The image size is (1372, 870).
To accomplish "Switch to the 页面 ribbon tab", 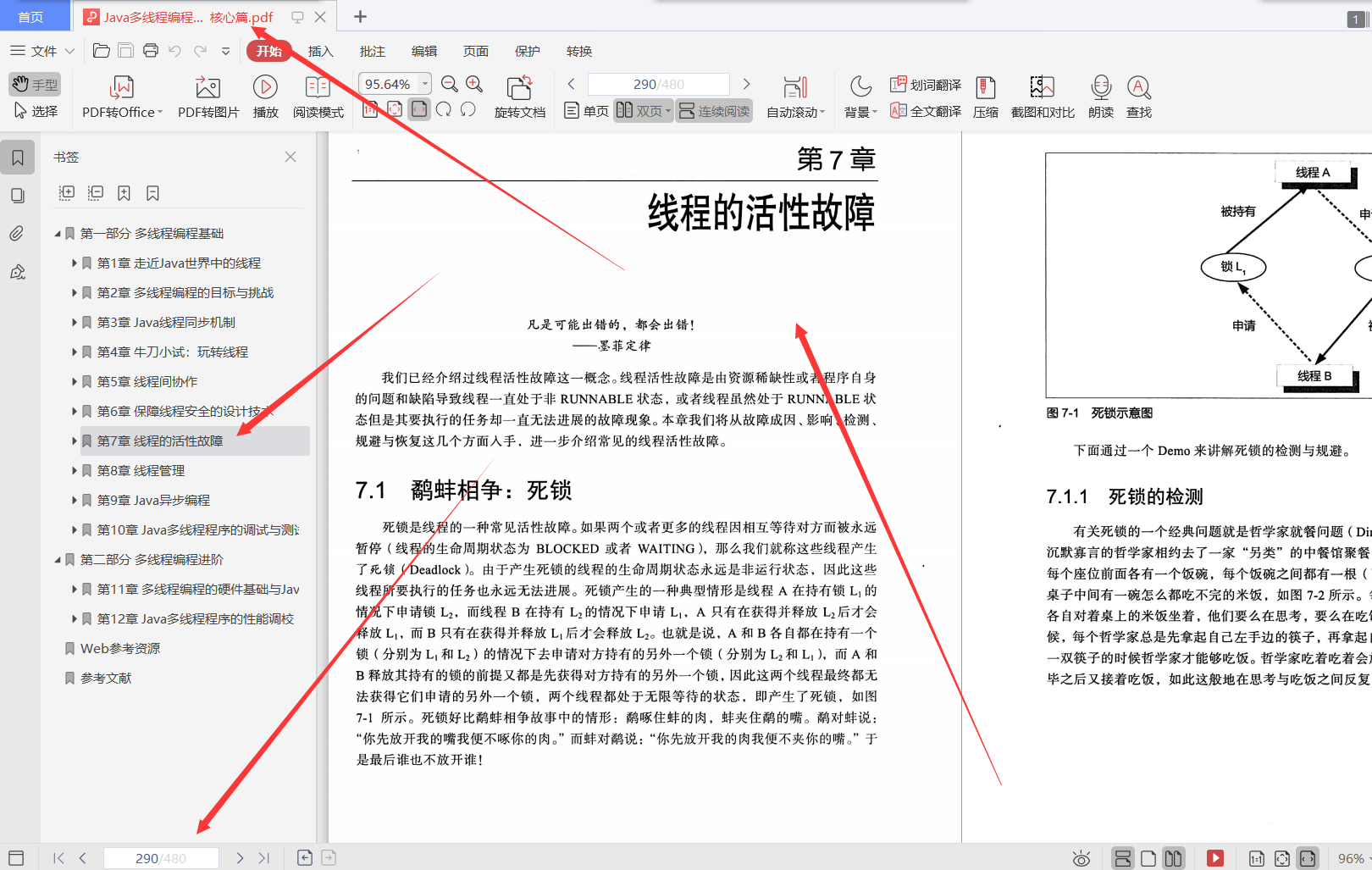I will 475,51.
